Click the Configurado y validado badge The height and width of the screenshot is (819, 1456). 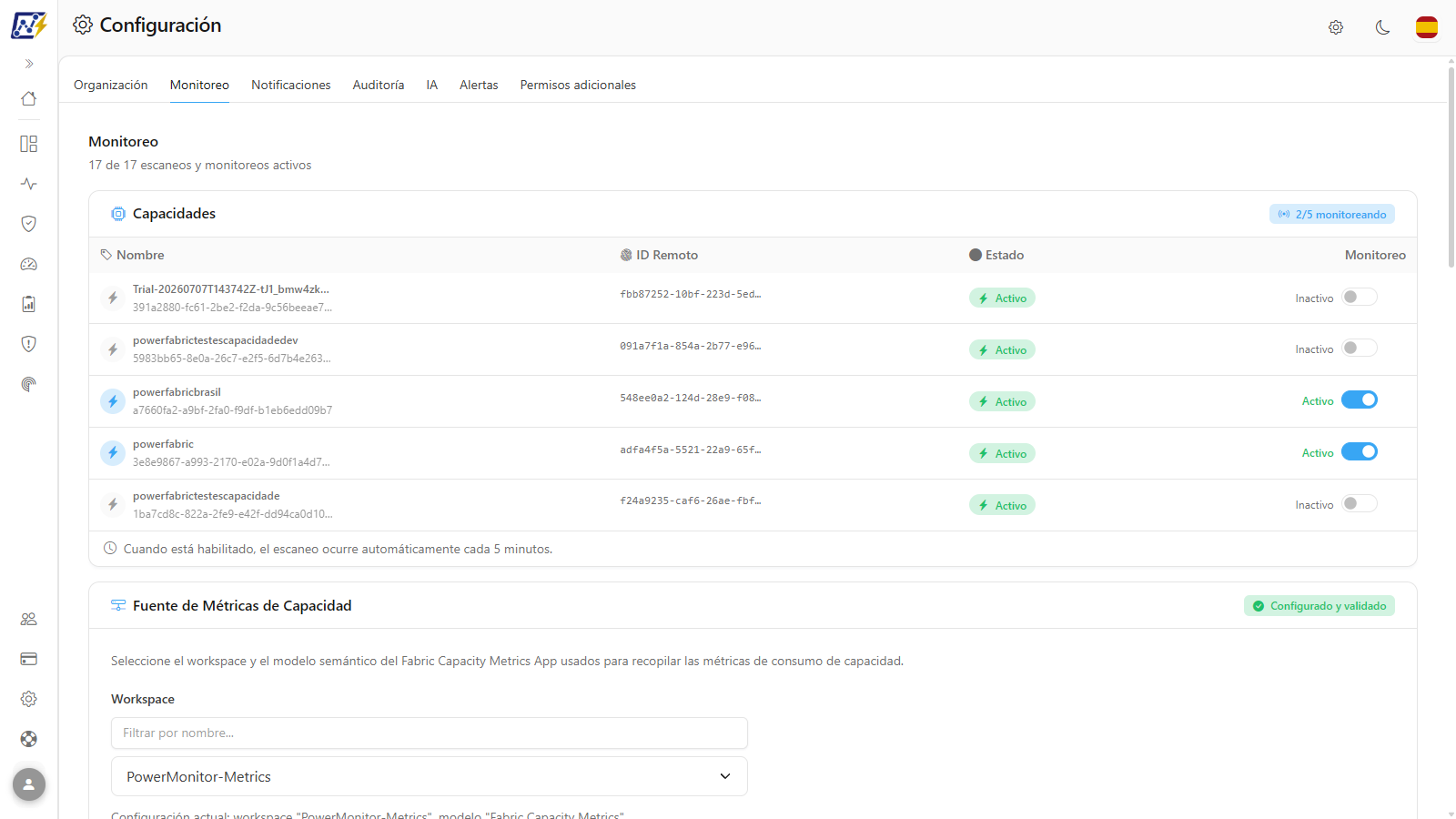pyautogui.click(x=1319, y=606)
